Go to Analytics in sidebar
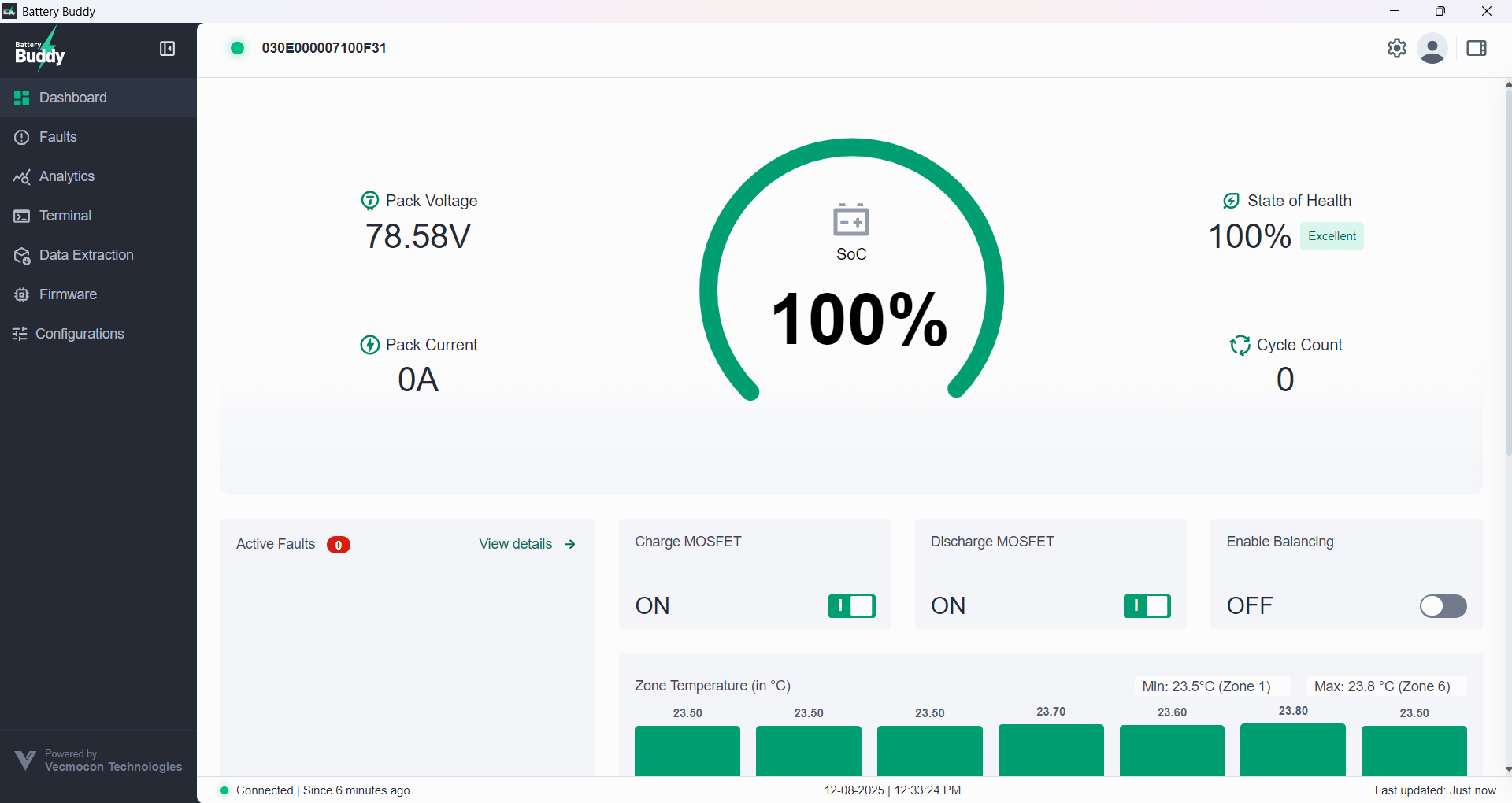 66,176
